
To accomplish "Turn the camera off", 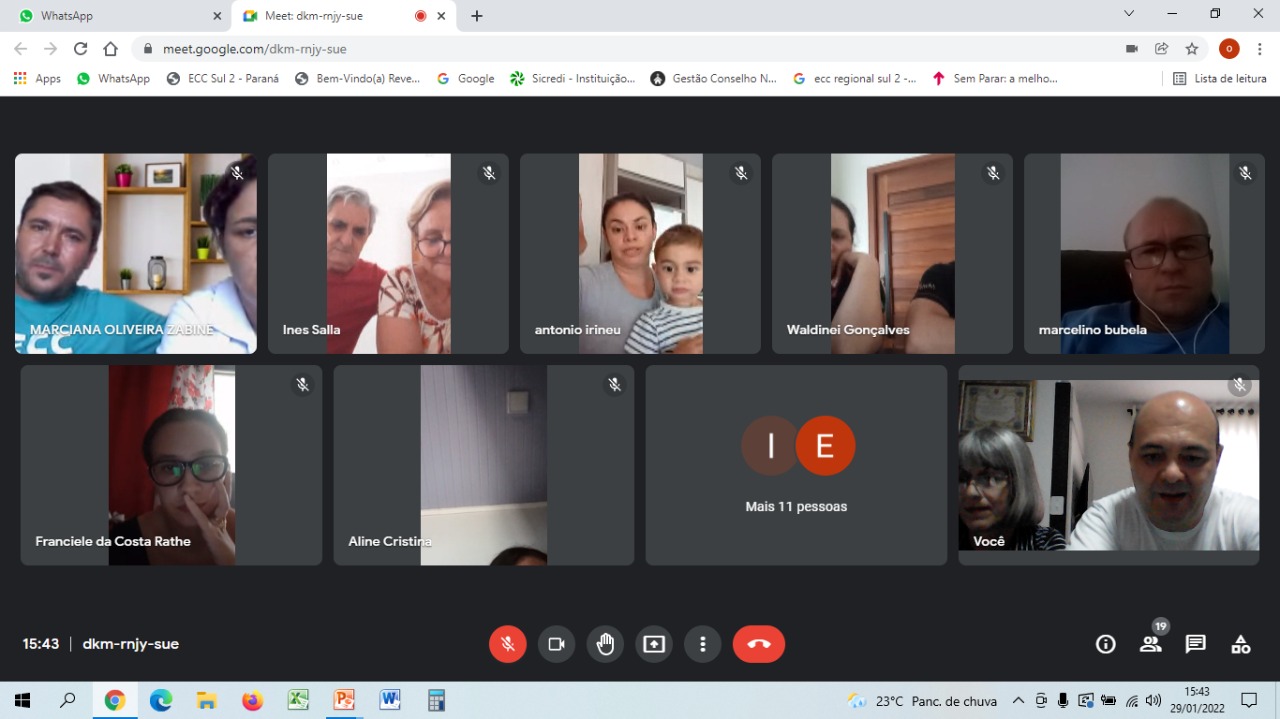I will pos(557,644).
